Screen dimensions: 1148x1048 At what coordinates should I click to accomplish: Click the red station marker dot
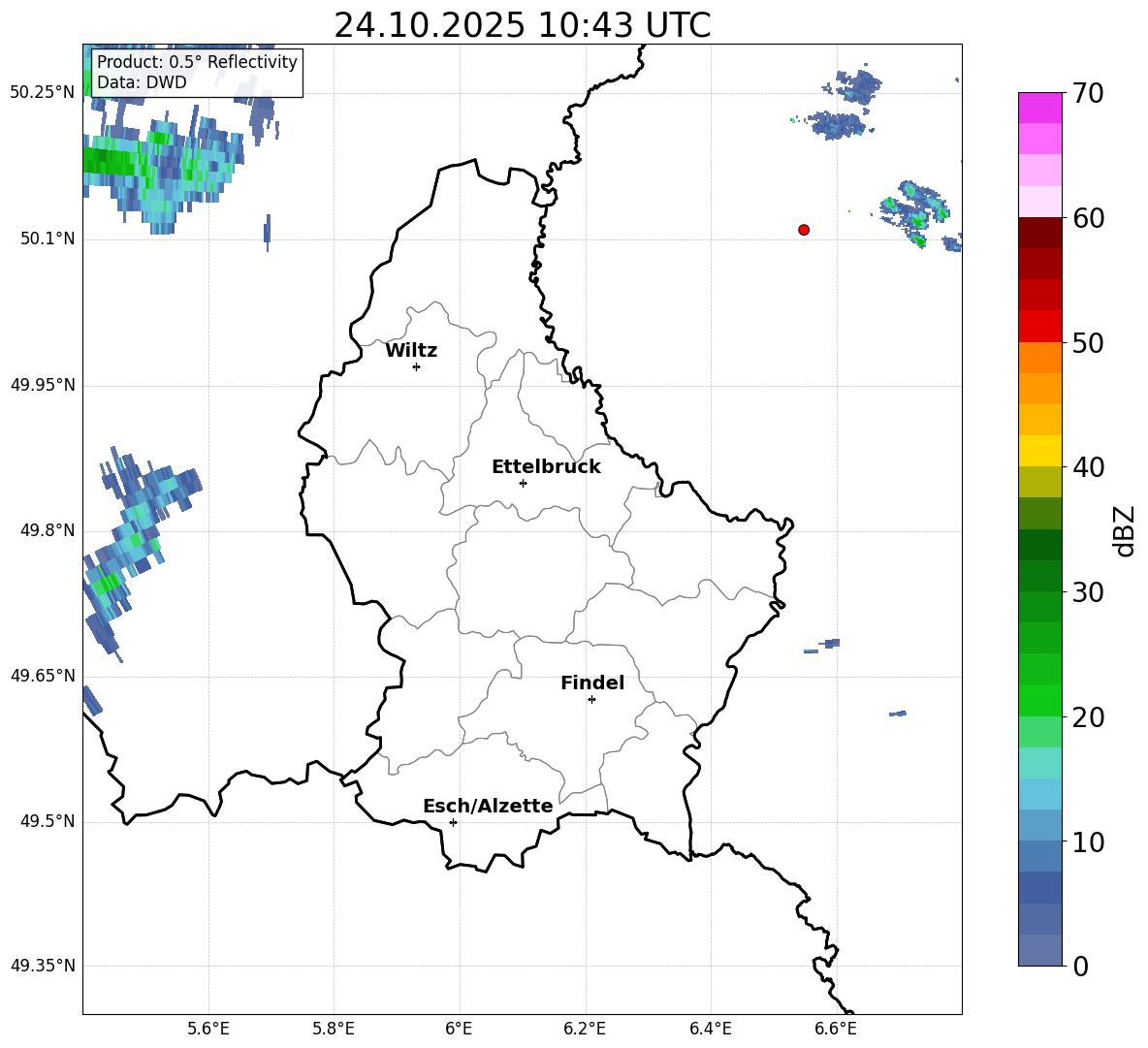pos(804,230)
